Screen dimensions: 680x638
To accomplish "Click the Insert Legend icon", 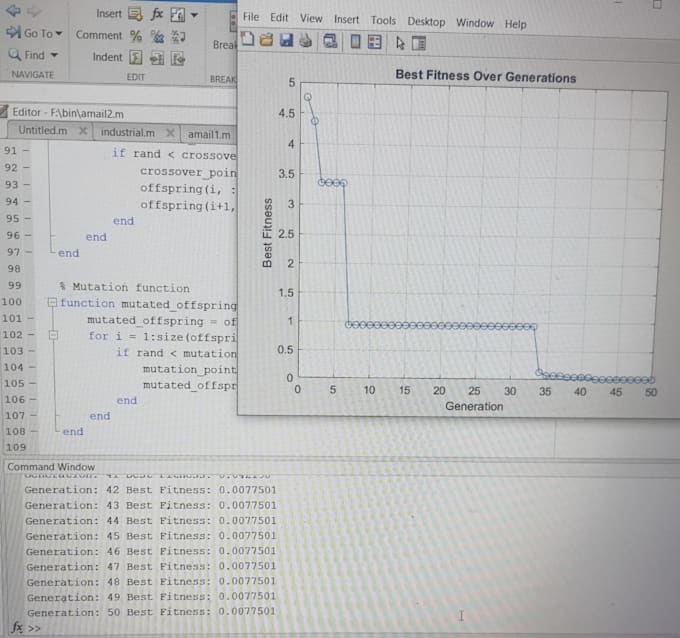I will click(374, 43).
